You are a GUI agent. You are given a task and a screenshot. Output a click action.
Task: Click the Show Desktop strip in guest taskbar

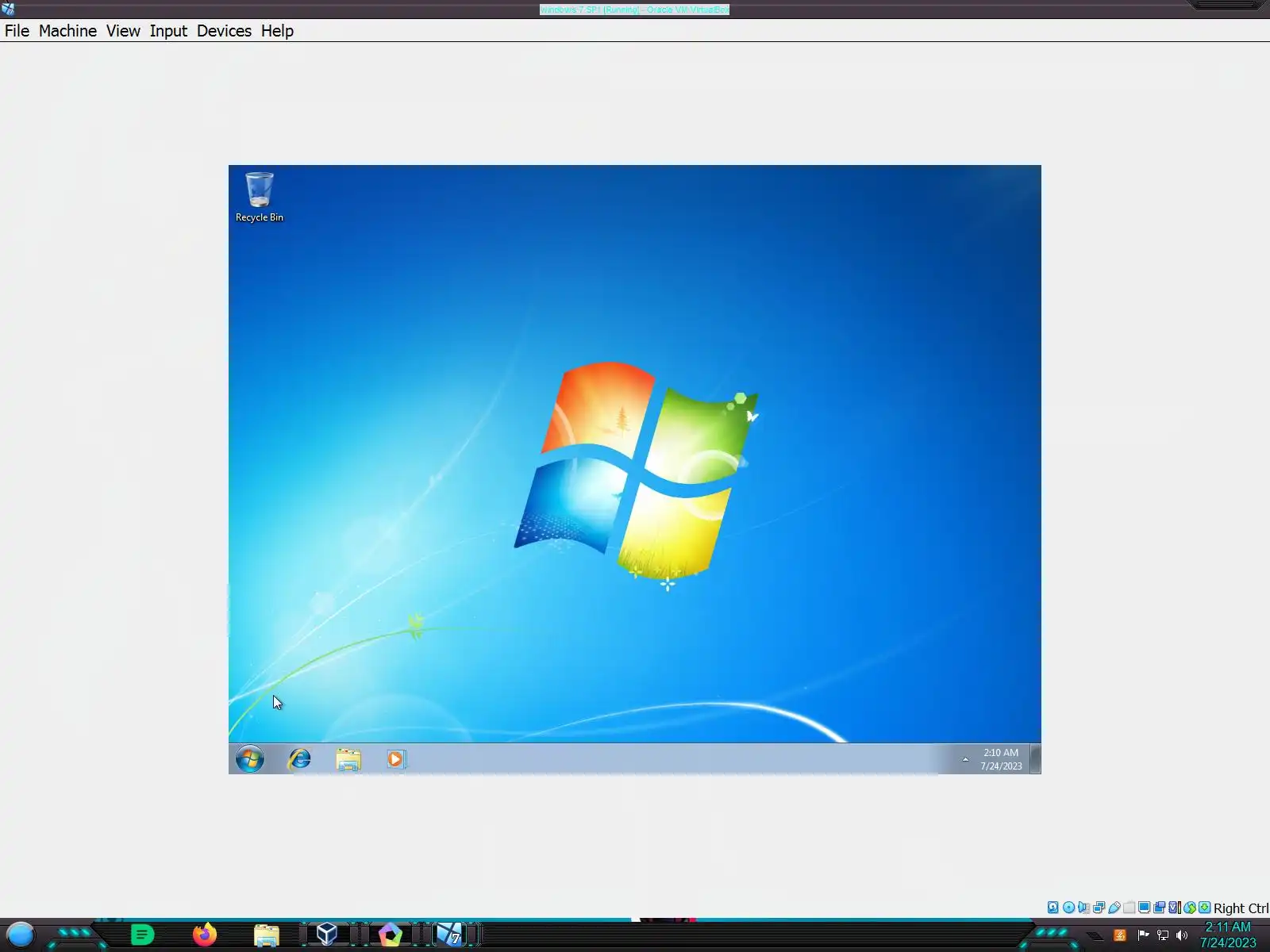1035,759
